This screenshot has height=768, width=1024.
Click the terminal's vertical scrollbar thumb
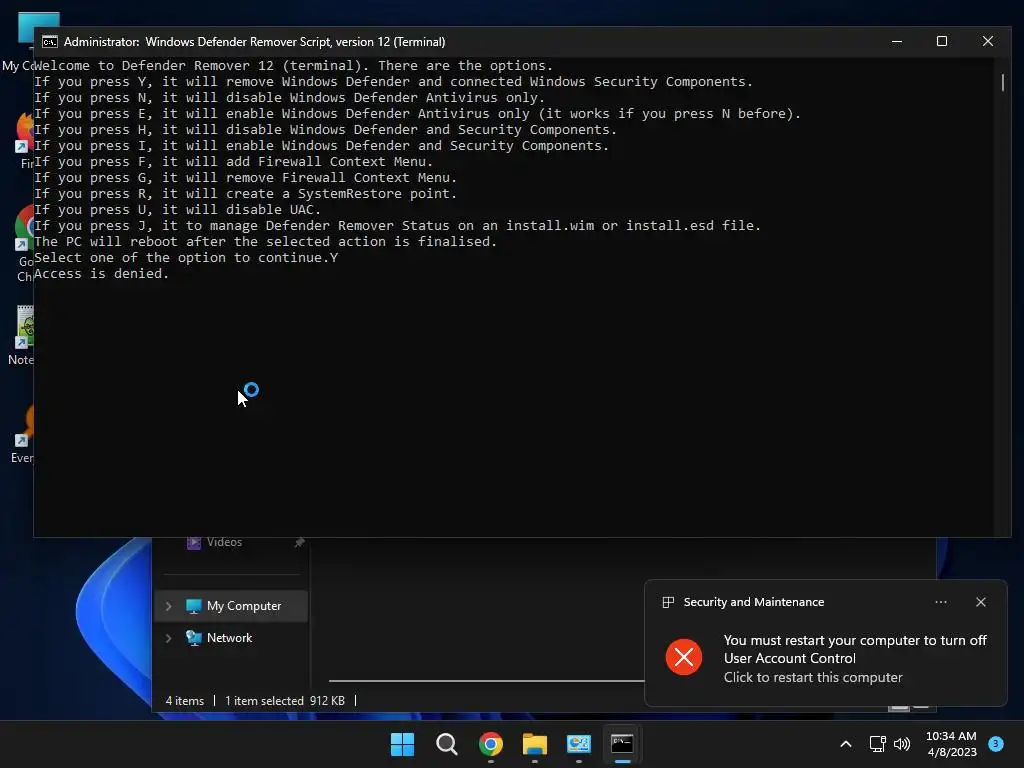pos(1002,82)
